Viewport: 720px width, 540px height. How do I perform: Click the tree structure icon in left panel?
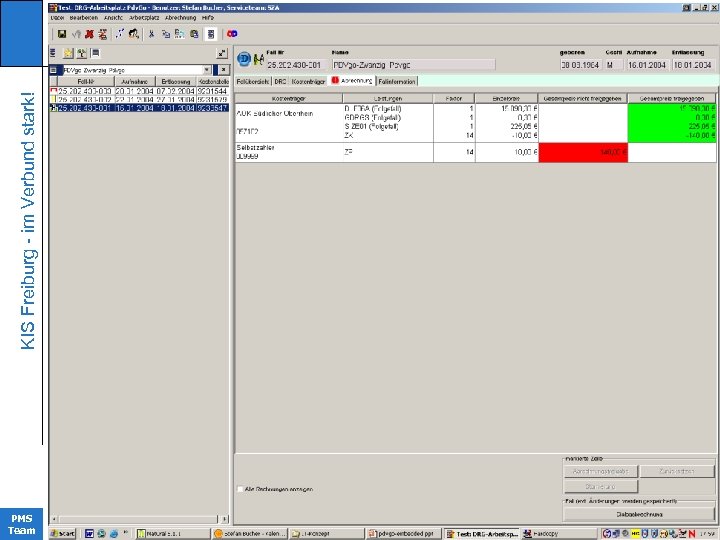[x=82, y=53]
